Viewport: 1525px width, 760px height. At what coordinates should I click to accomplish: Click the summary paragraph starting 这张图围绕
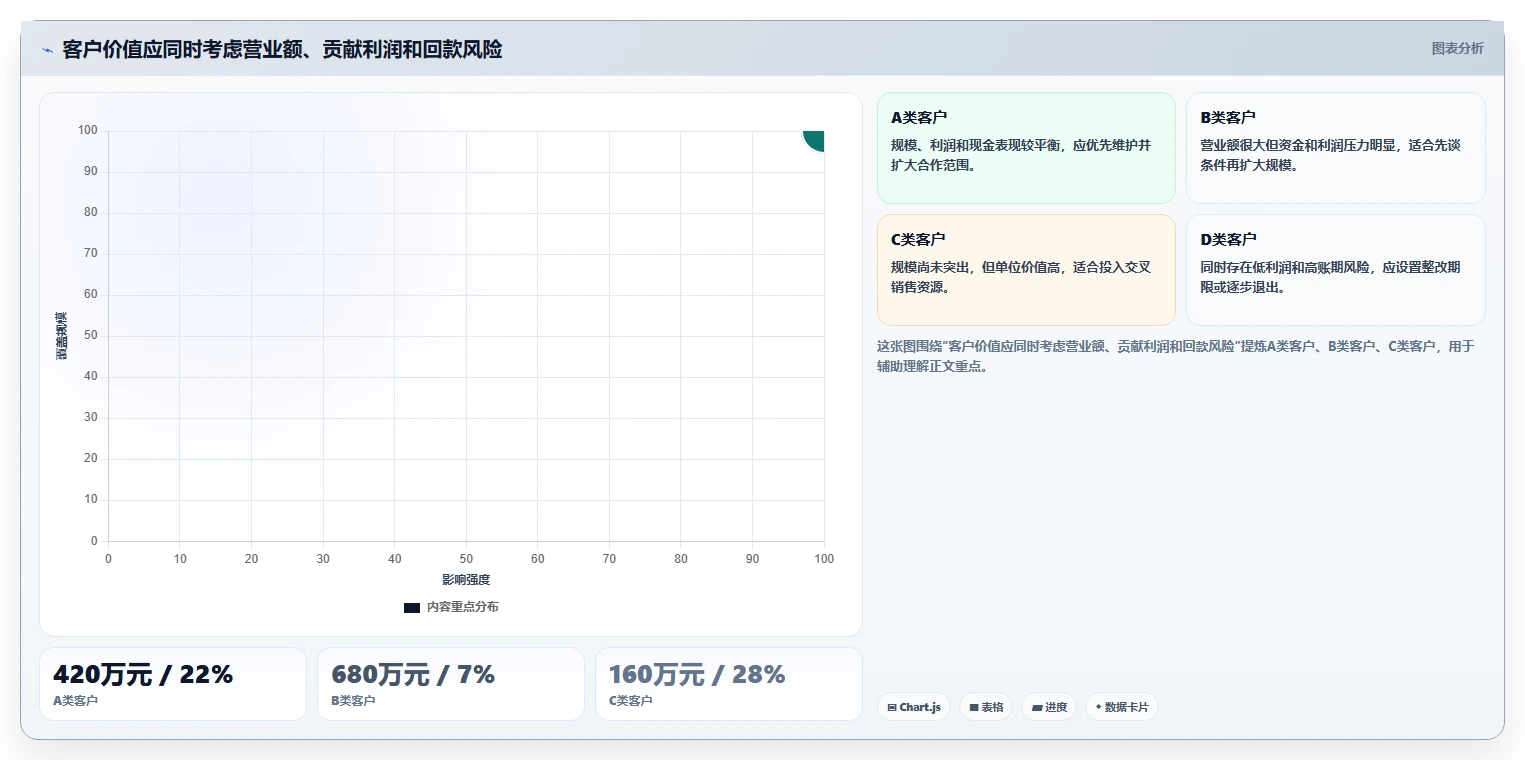coord(1176,356)
